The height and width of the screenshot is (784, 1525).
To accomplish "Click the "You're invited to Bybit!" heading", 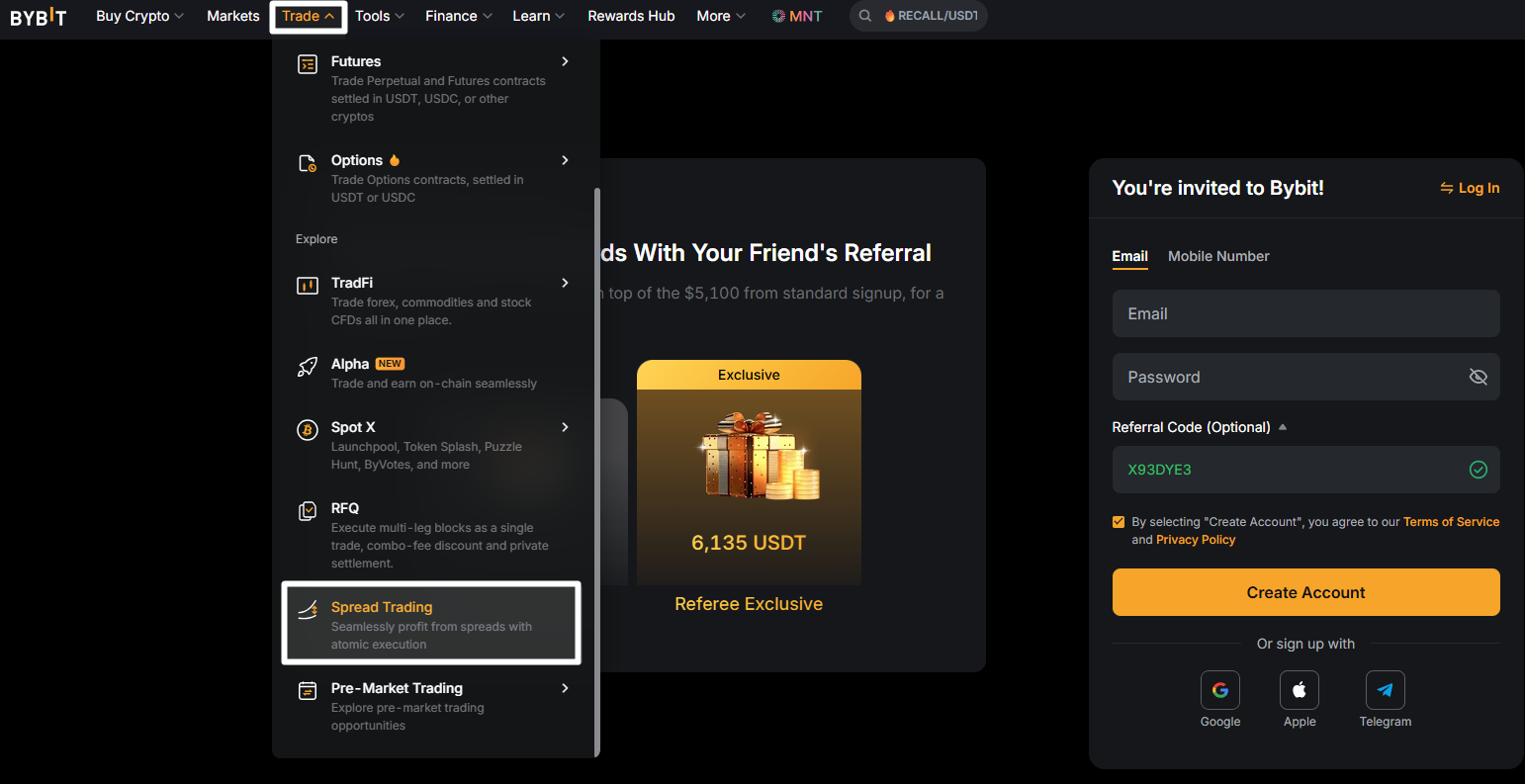I will [1217, 188].
